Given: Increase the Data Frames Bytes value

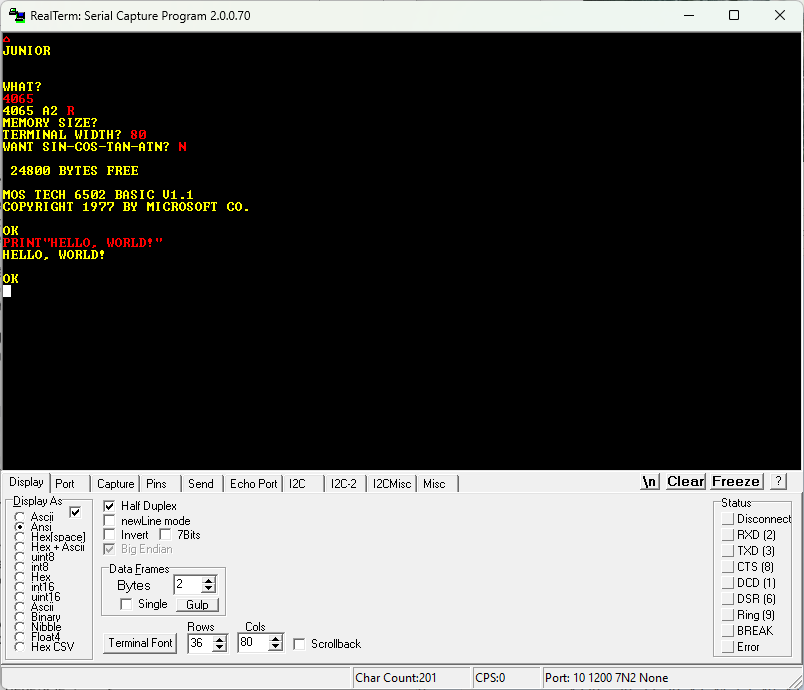Looking at the screenshot, I should click(x=208, y=581).
